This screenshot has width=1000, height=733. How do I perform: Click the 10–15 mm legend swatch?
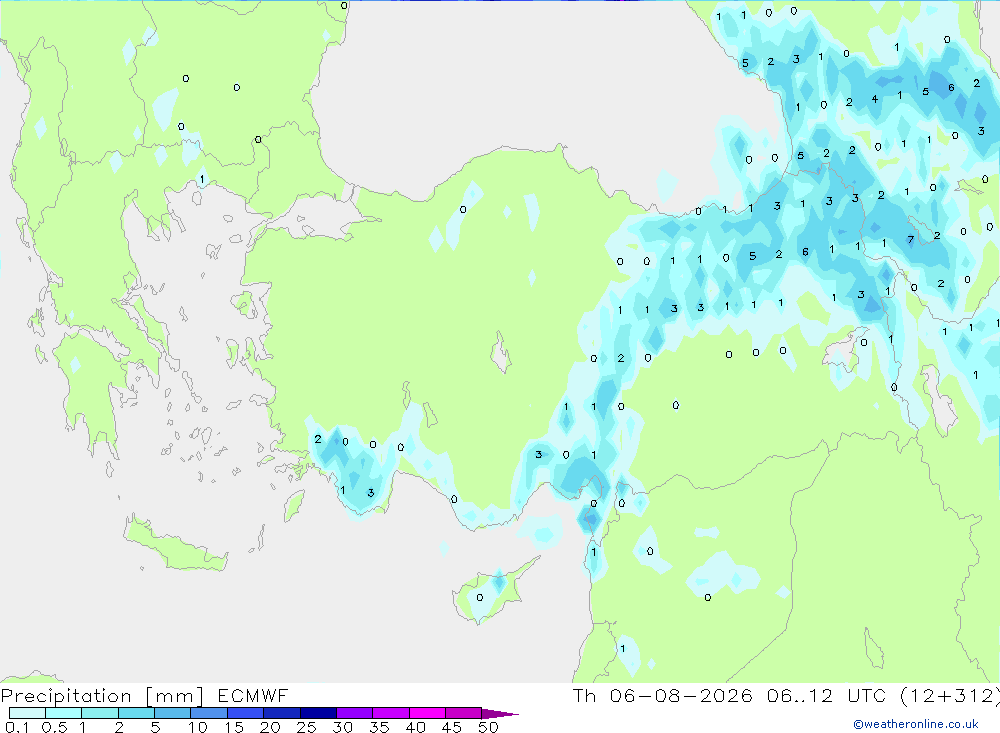tap(209, 713)
